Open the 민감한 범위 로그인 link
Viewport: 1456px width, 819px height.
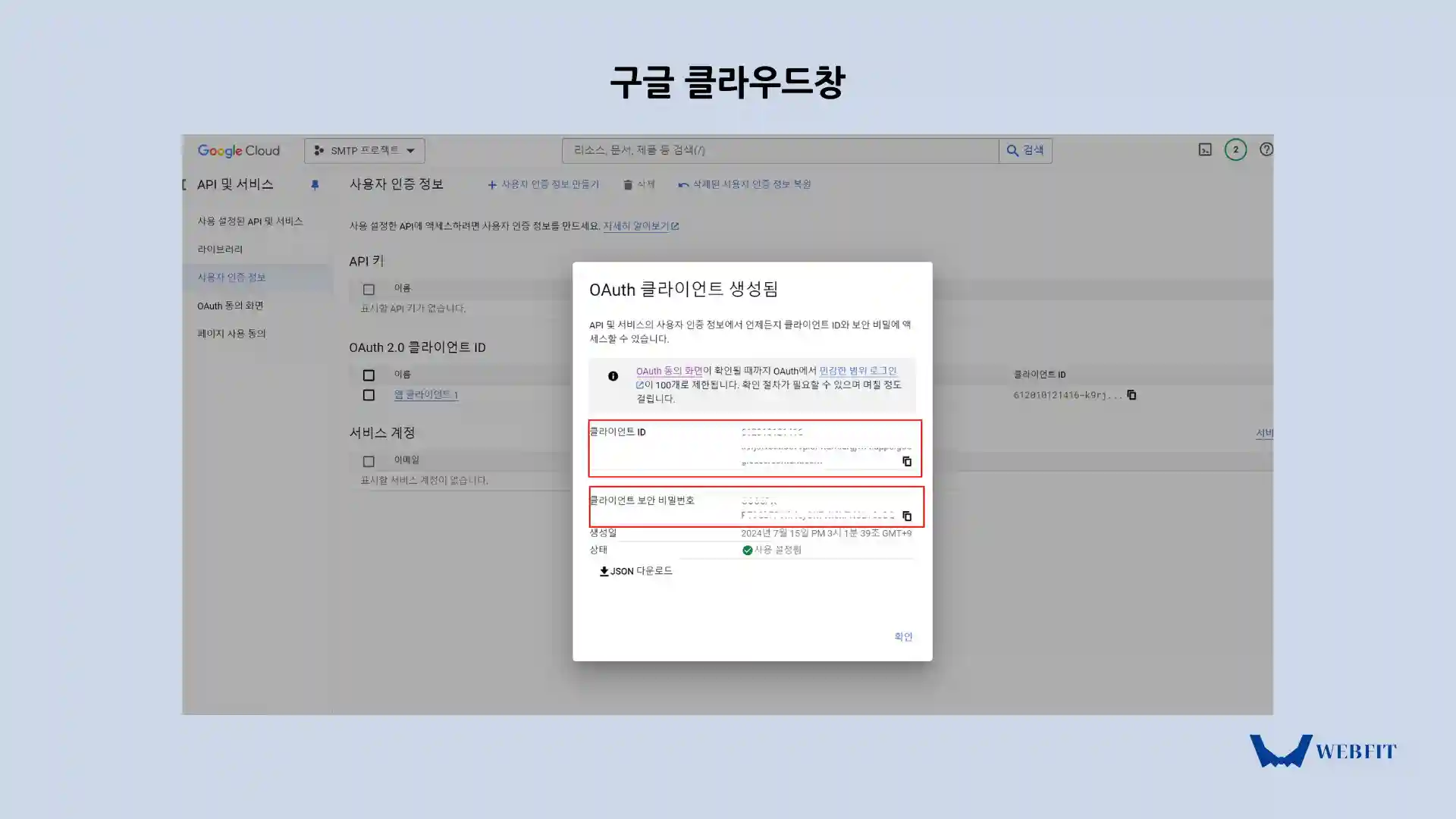[858, 371]
